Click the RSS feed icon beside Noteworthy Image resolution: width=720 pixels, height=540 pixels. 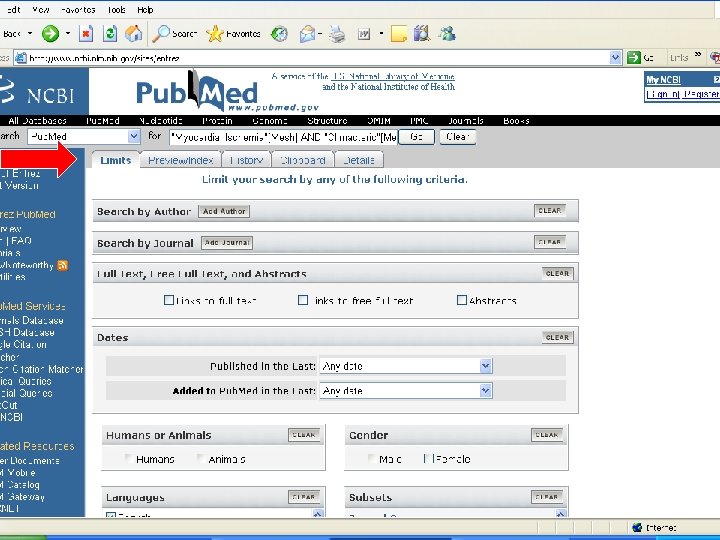(x=62, y=265)
